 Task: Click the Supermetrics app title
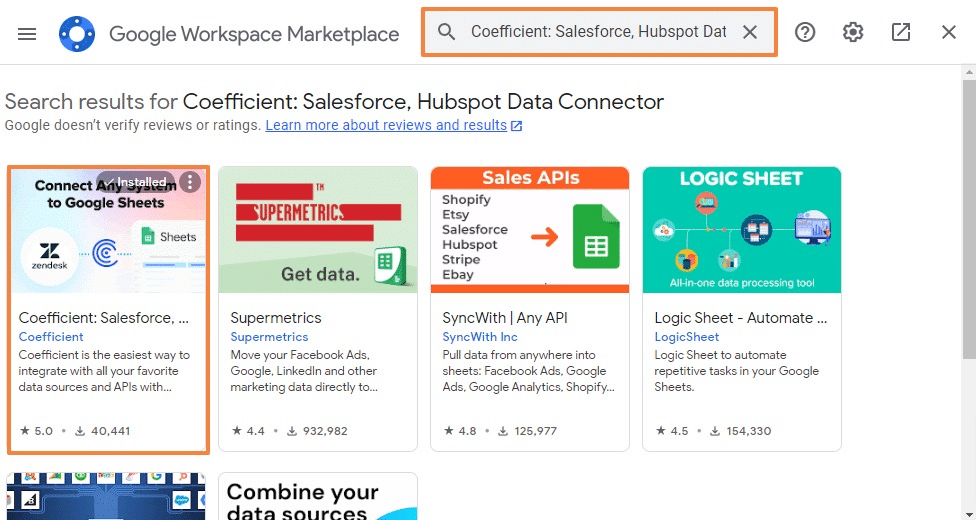coord(276,318)
